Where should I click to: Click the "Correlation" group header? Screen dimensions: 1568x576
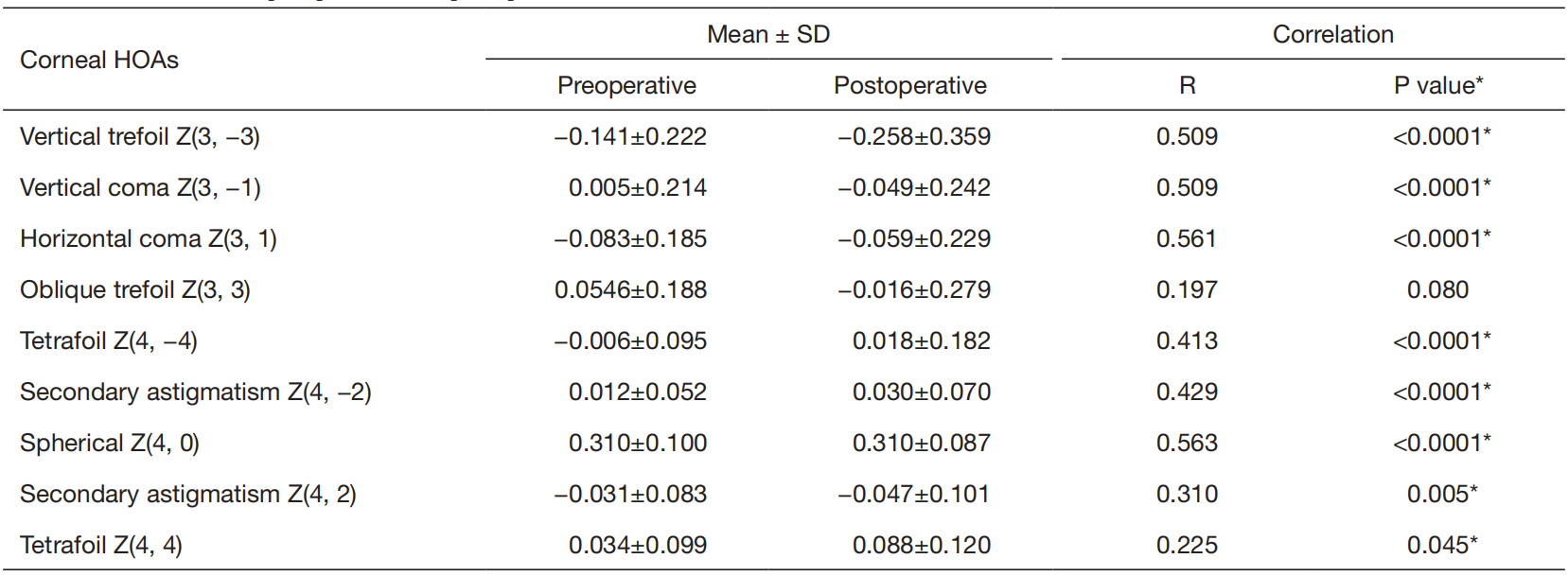(1332, 35)
